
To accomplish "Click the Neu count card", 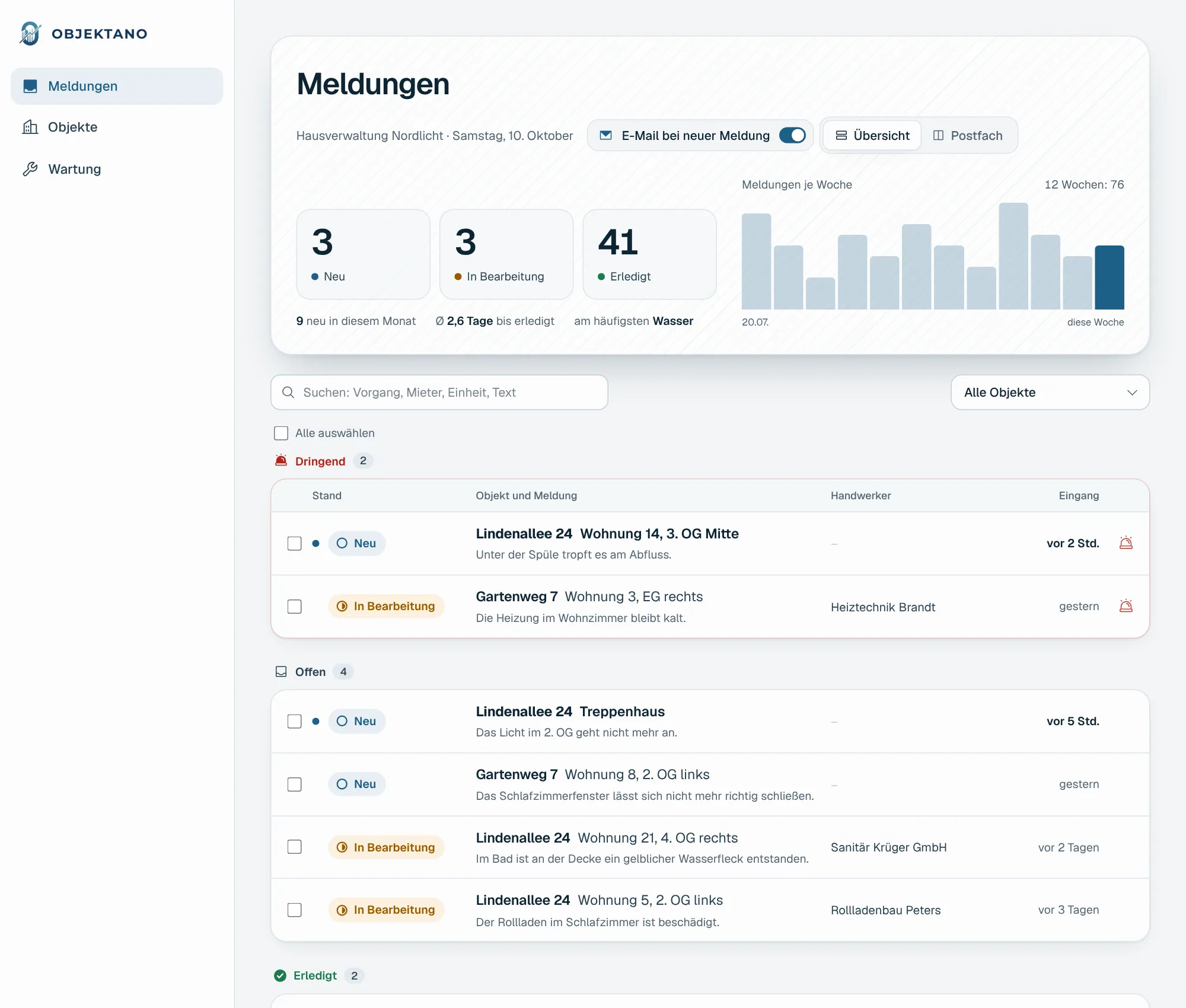I will [363, 254].
